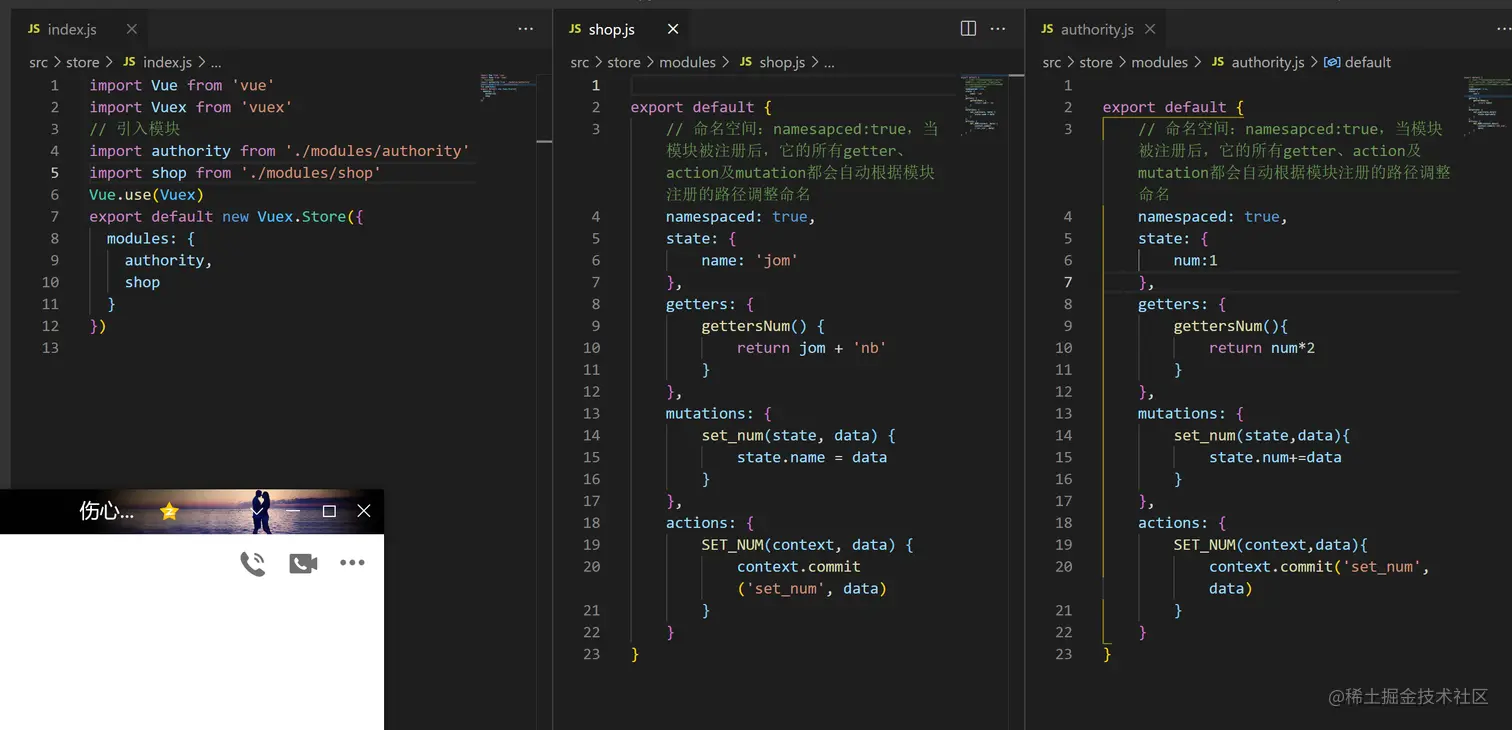Start a video call in the chat window

tap(303, 564)
